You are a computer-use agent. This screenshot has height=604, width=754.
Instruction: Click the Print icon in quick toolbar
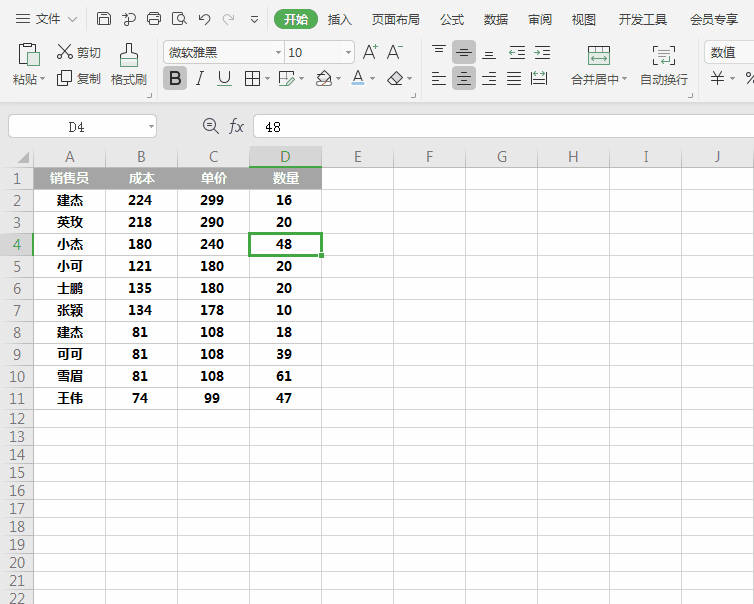154,19
